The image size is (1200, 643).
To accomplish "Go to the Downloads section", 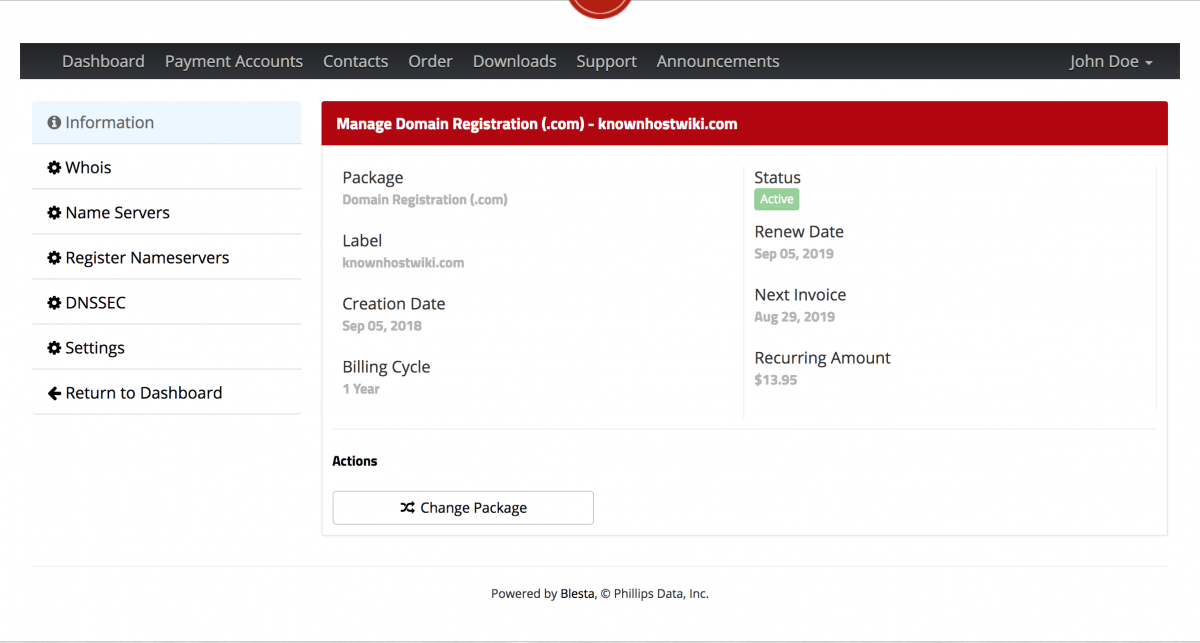I will (x=514, y=61).
